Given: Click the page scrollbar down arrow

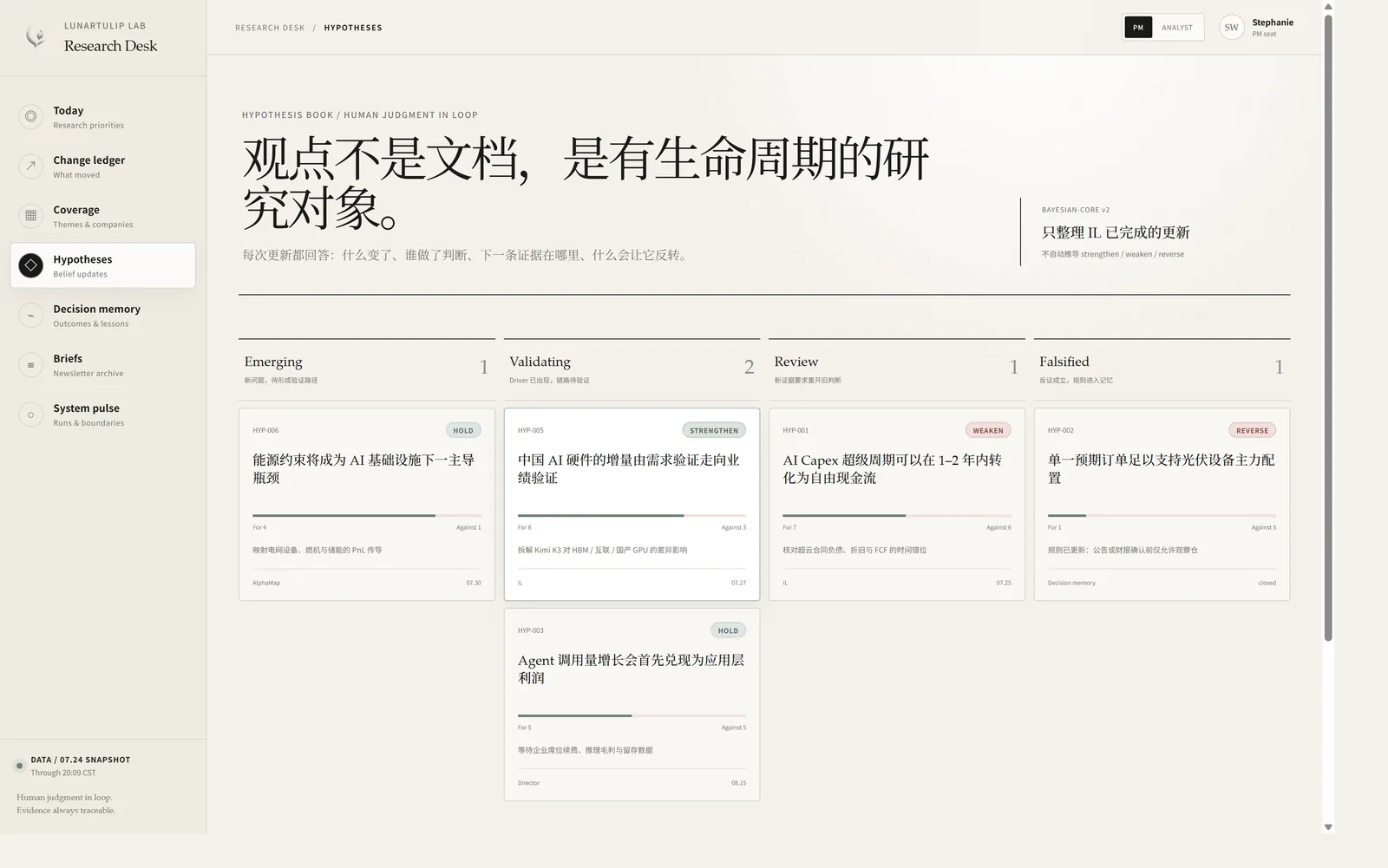Looking at the screenshot, I should [1328, 827].
